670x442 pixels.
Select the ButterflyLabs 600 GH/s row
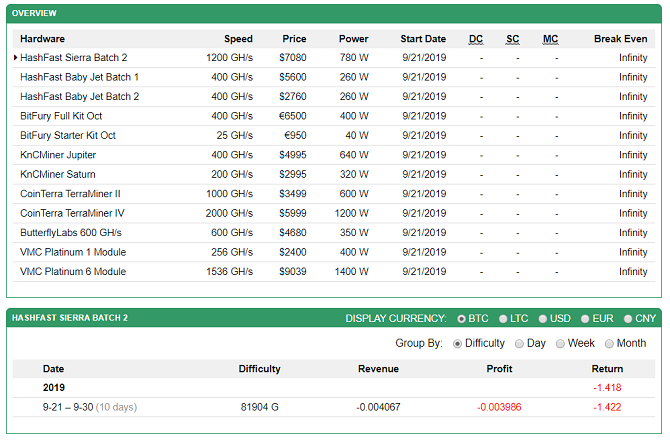tap(334, 233)
